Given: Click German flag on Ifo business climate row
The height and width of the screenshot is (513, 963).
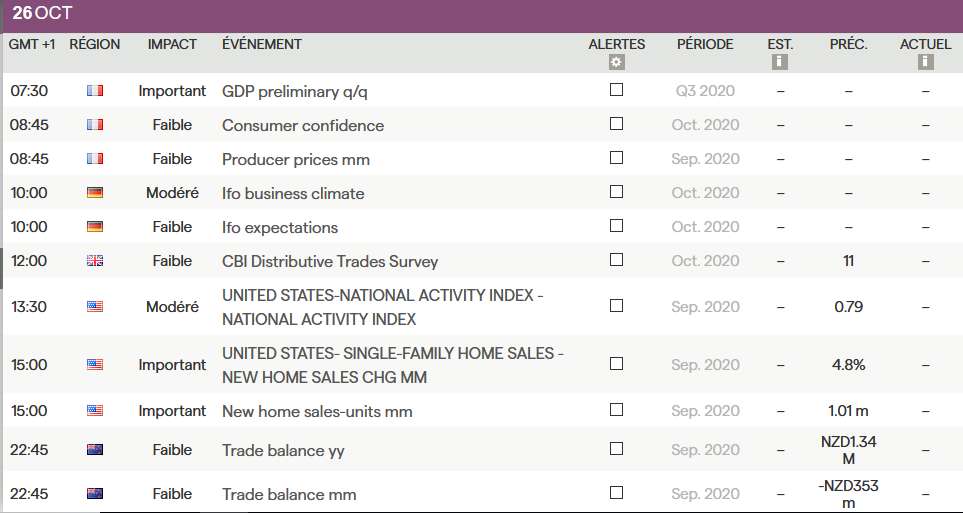Looking at the screenshot, I should pyautogui.click(x=95, y=193).
